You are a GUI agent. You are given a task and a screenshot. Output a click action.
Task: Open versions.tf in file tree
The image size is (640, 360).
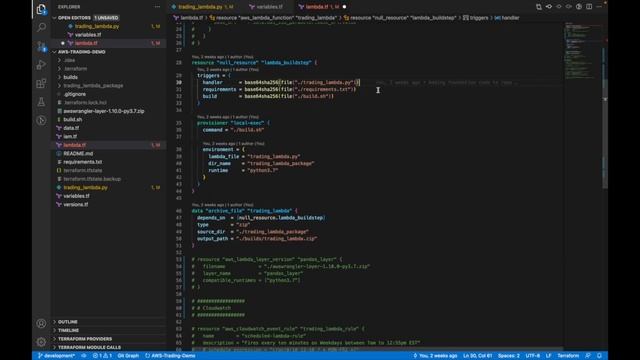pos(76,204)
